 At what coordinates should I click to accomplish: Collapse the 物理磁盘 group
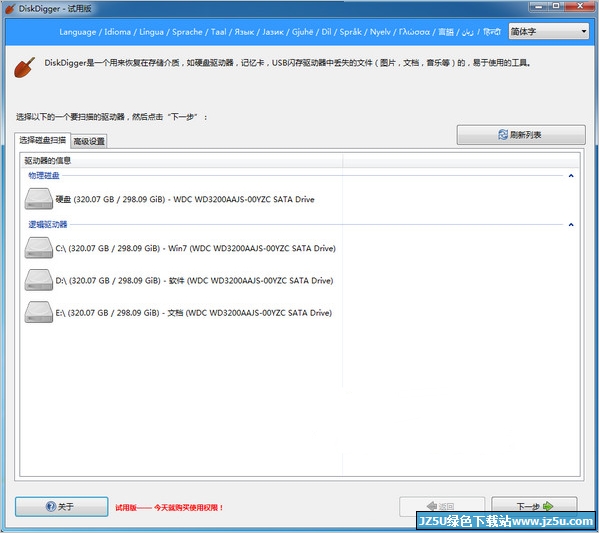571,176
